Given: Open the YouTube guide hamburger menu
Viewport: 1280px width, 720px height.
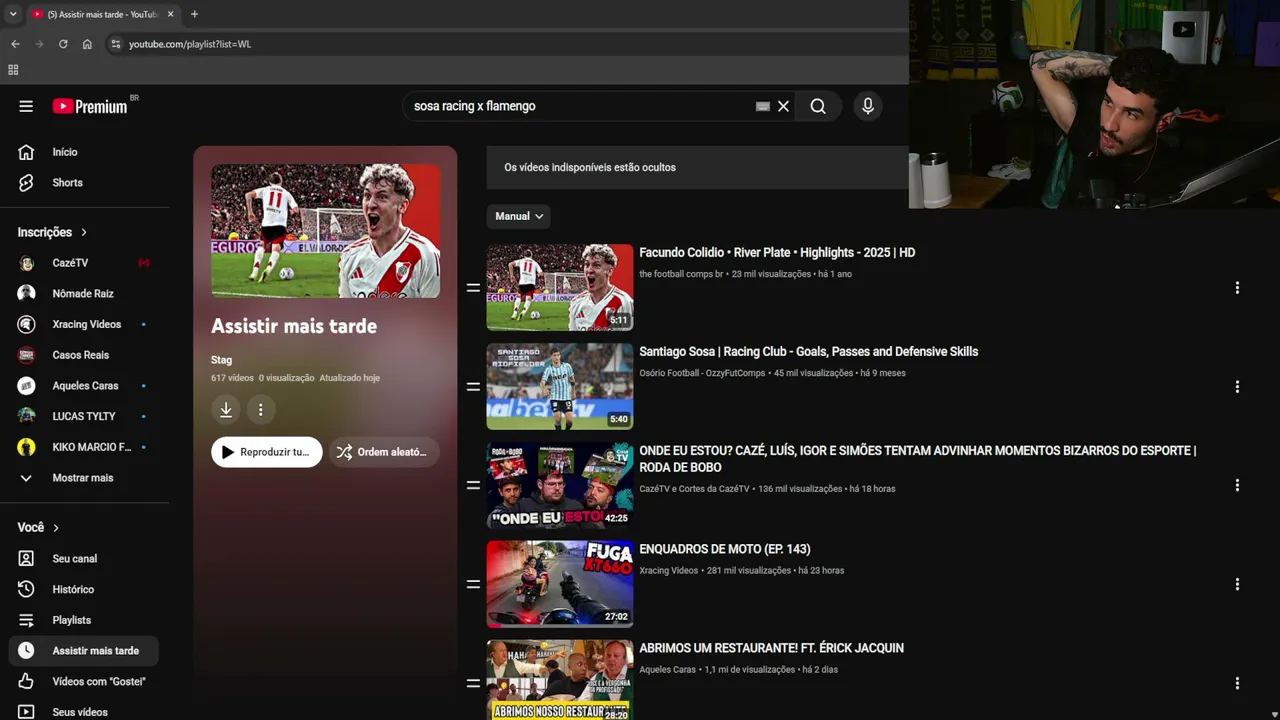Looking at the screenshot, I should coord(26,106).
